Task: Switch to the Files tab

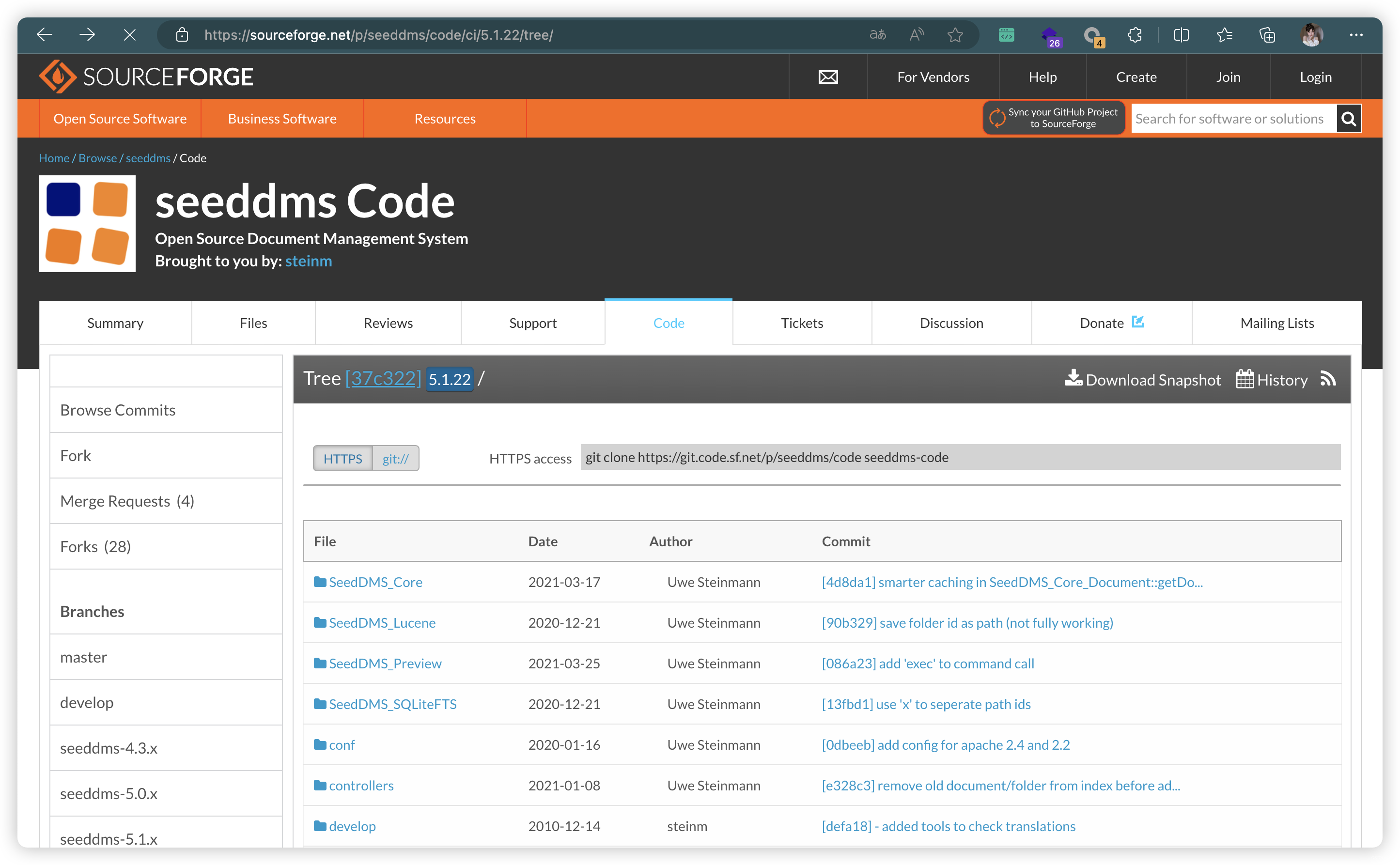Action: pyautogui.click(x=253, y=323)
